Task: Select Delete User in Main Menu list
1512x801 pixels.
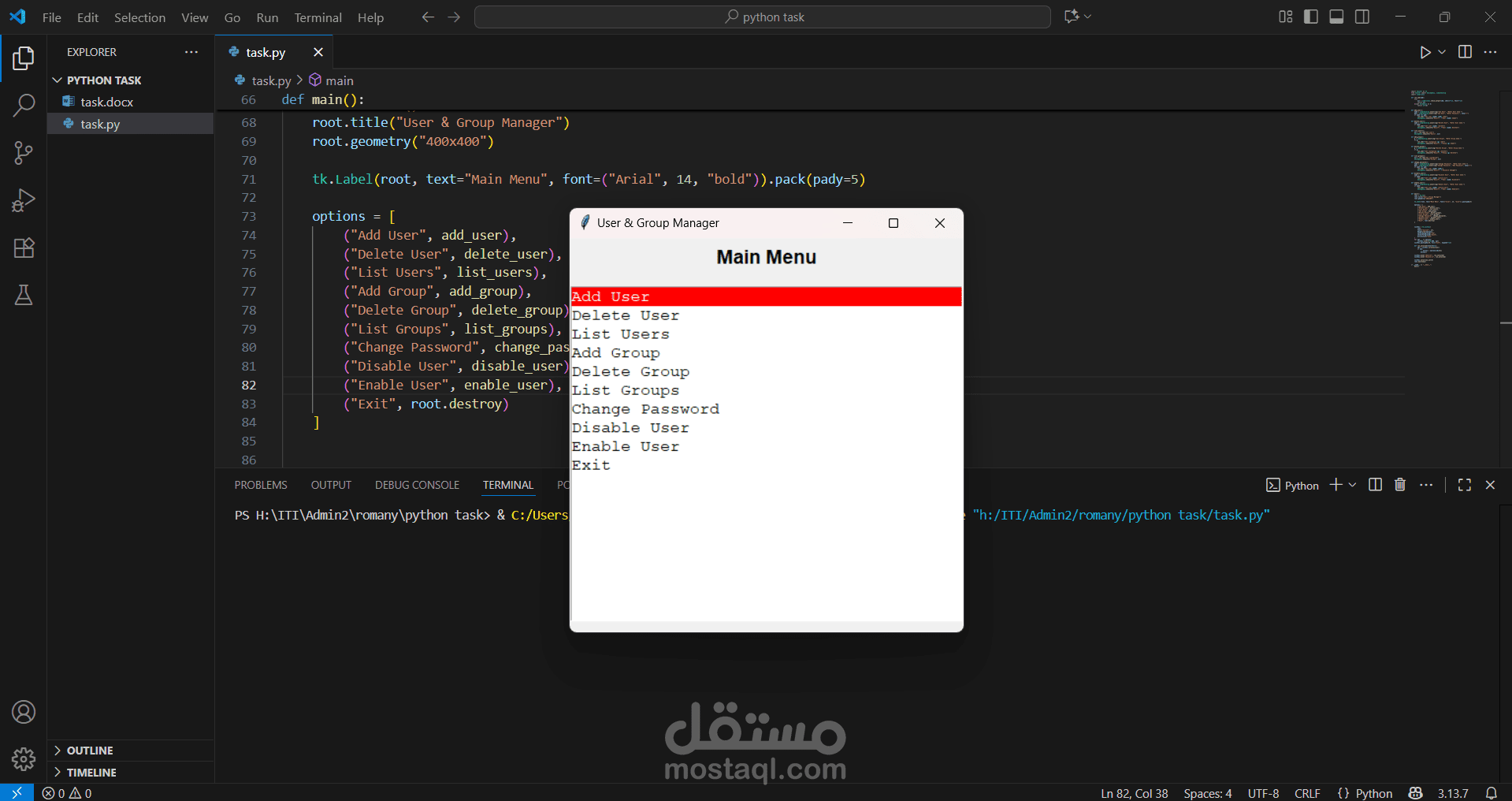Action: coord(766,315)
